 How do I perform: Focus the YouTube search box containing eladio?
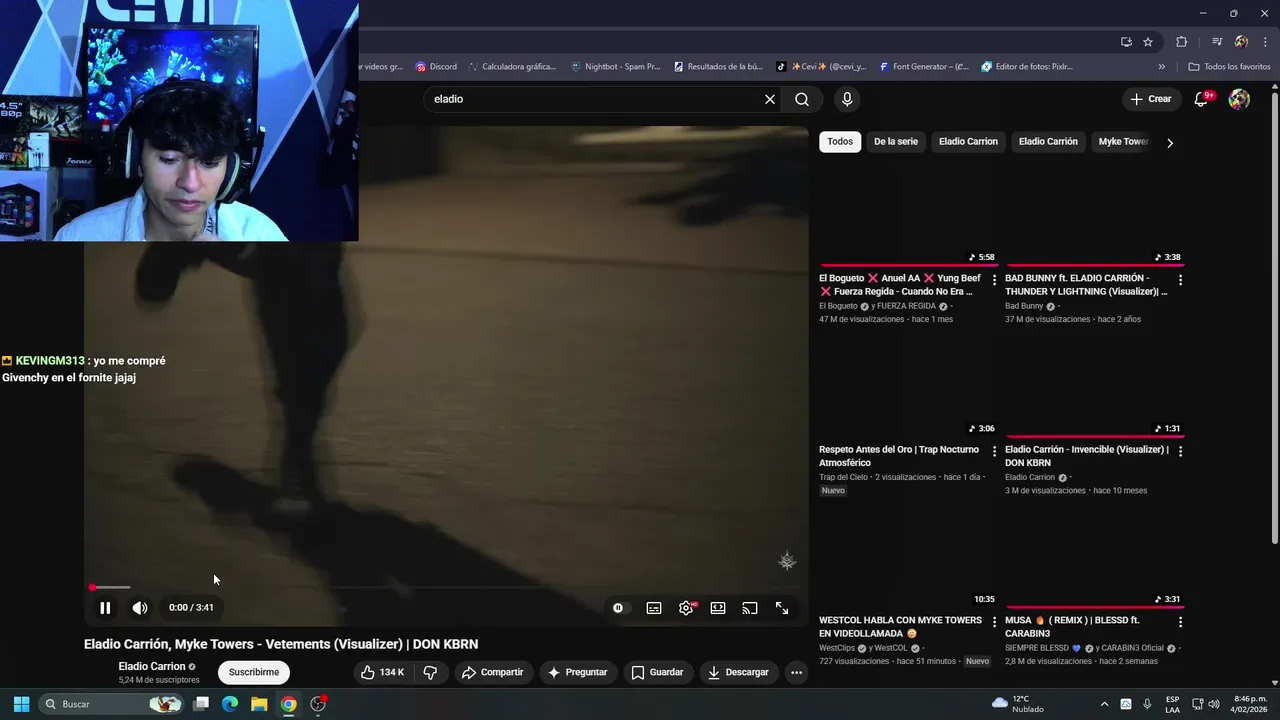tap(595, 99)
